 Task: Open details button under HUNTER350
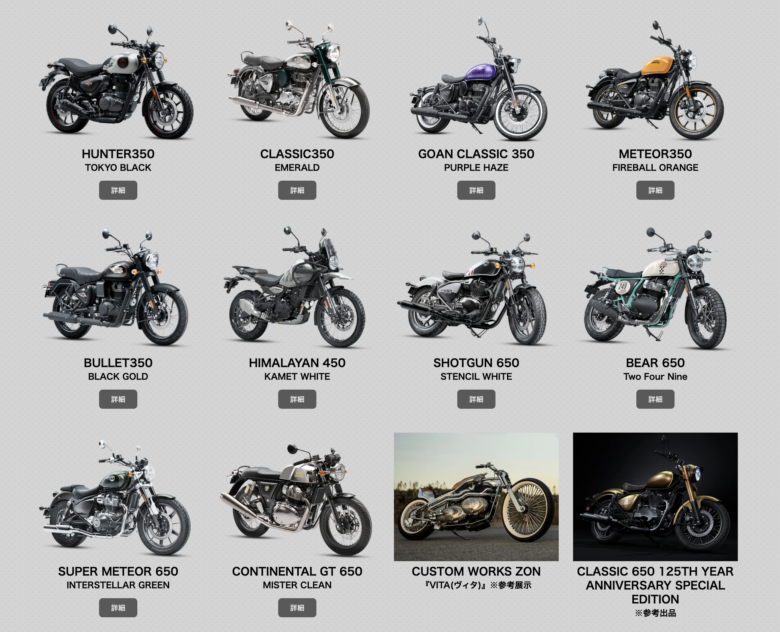[118, 190]
